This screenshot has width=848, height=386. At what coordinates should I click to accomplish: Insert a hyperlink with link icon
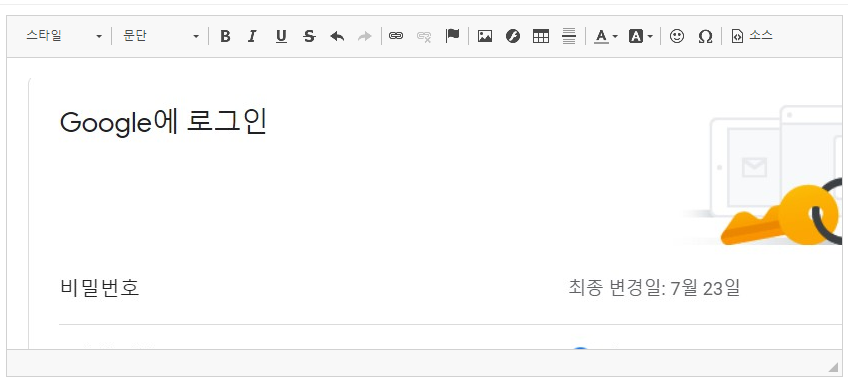click(x=396, y=36)
